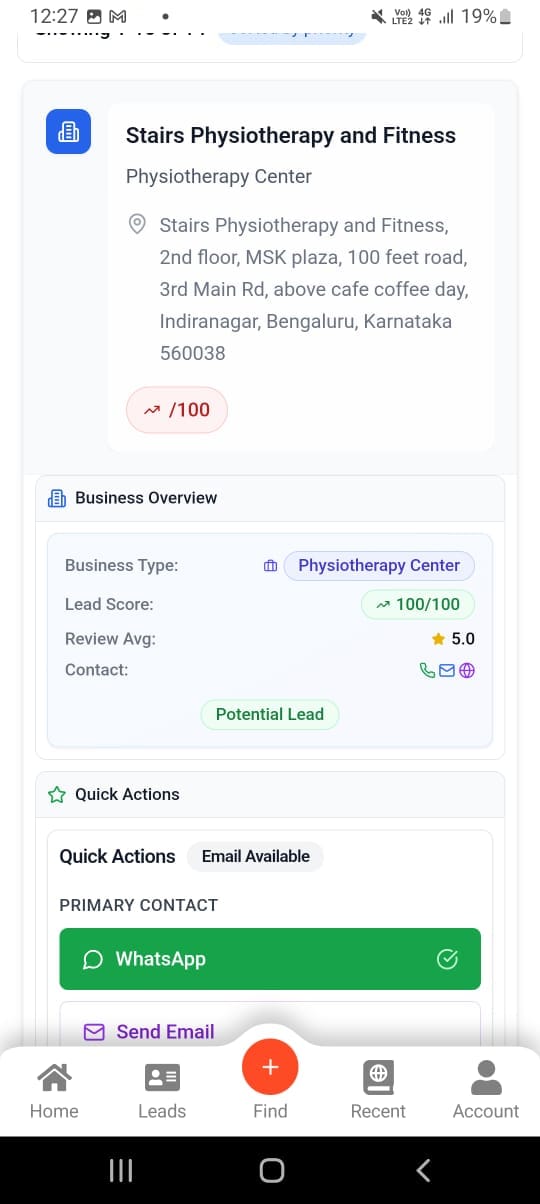The image size is (540, 1204).
Task: Tap the Email Available tag
Action: 256,856
